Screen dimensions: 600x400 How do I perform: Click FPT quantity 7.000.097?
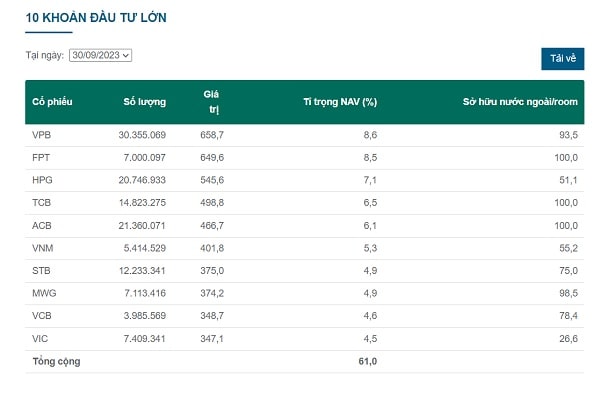pyautogui.click(x=145, y=157)
